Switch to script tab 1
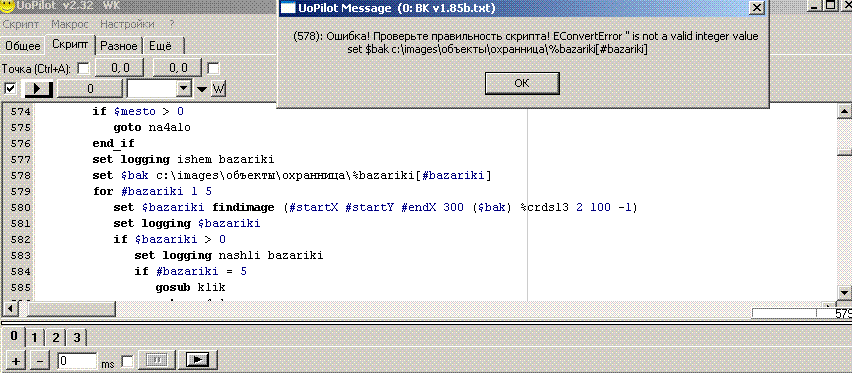Image resolution: width=852 pixels, height=373 pixels. coord(34,338)
